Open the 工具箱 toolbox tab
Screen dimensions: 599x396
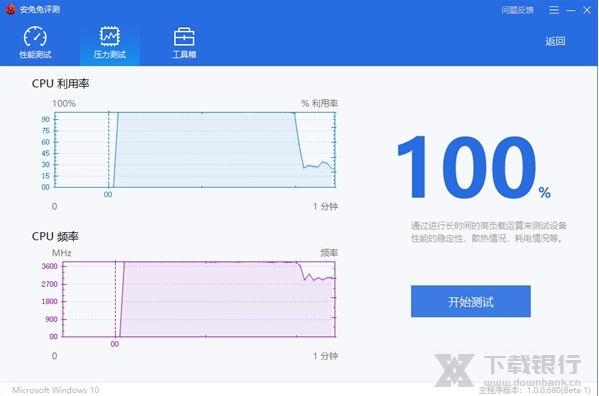184,43
